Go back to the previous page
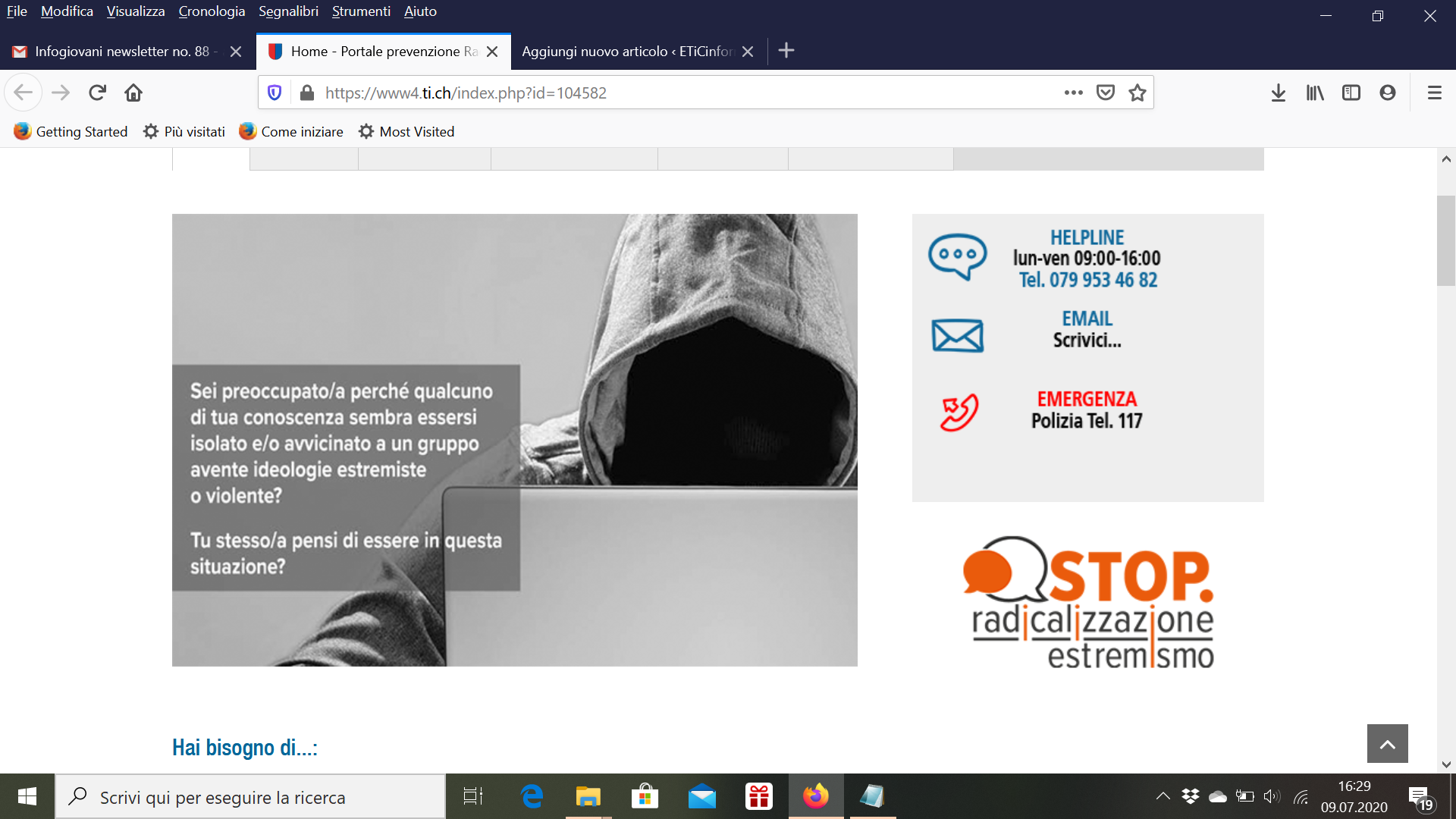The height and width of the screenshot is (819, 1456). pos(23,93)
